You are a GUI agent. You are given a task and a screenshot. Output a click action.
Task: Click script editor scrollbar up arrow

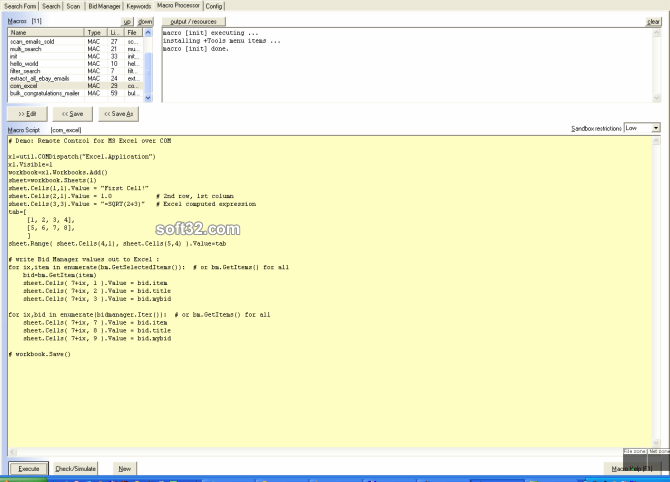(x=656, y=141)
